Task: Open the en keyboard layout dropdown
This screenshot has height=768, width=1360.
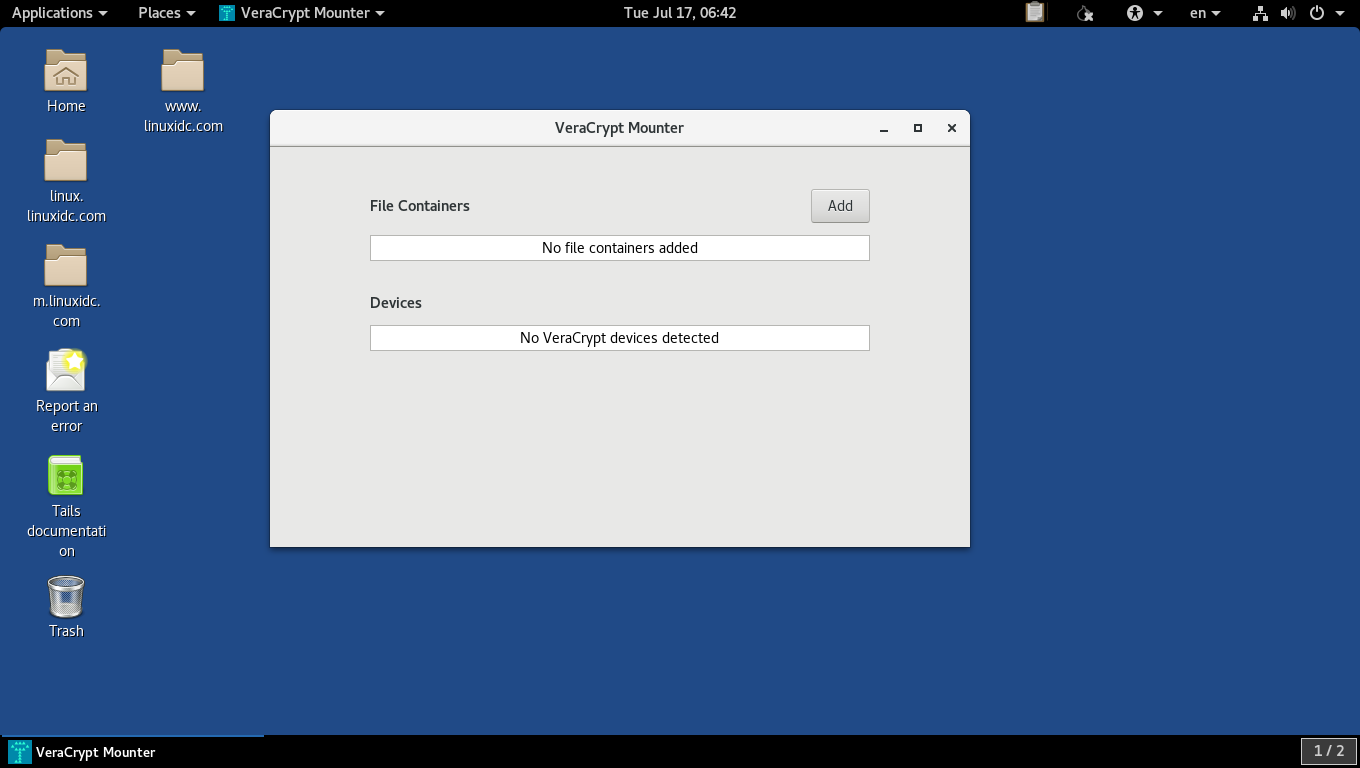Action: [1205, 13]
